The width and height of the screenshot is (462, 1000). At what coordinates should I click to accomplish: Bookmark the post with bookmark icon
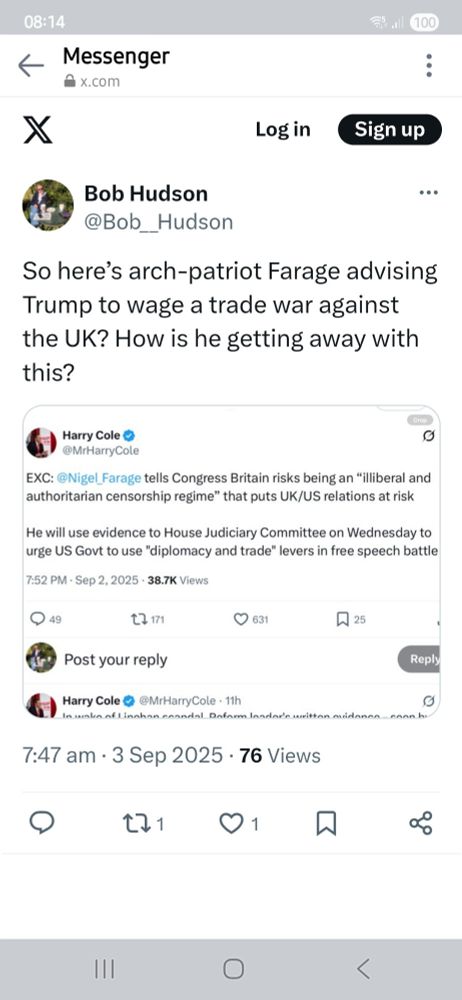[x=326, y=824]
